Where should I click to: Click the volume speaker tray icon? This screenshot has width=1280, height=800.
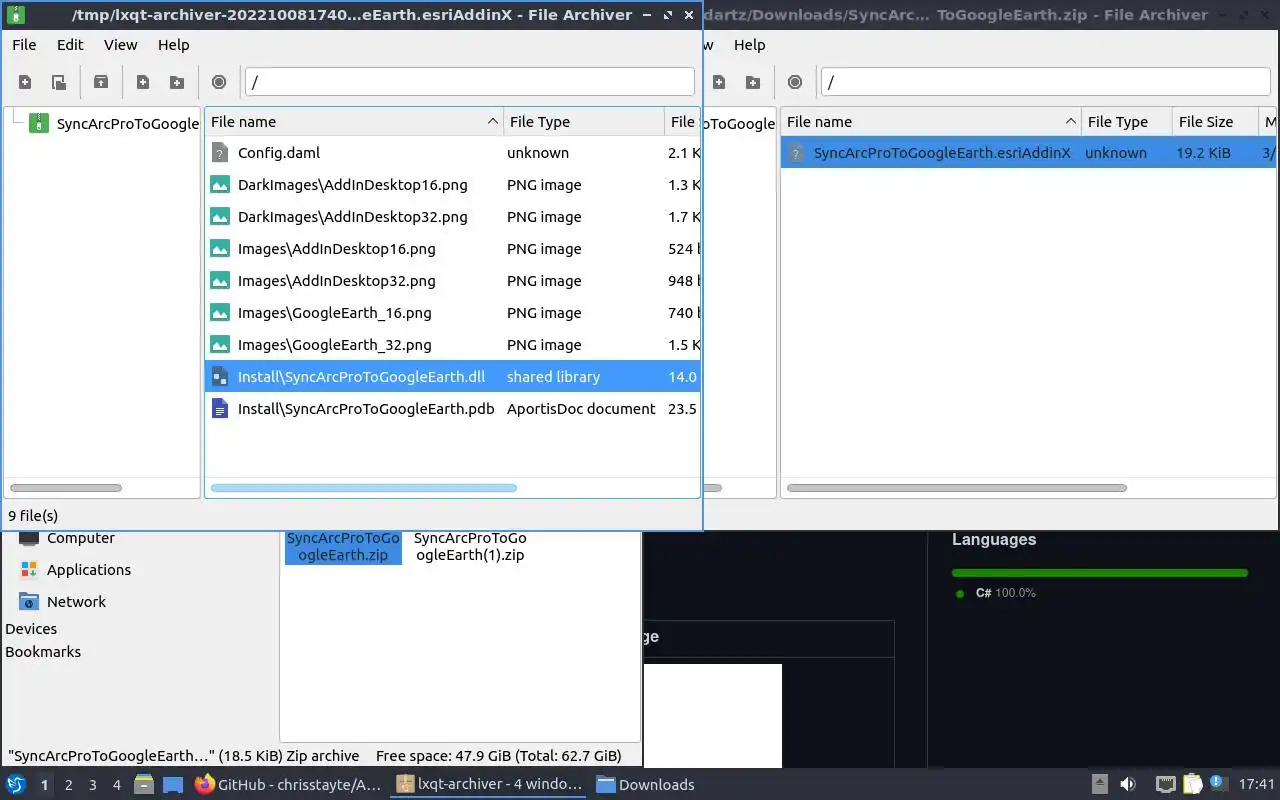click(x=1128, y=784)
